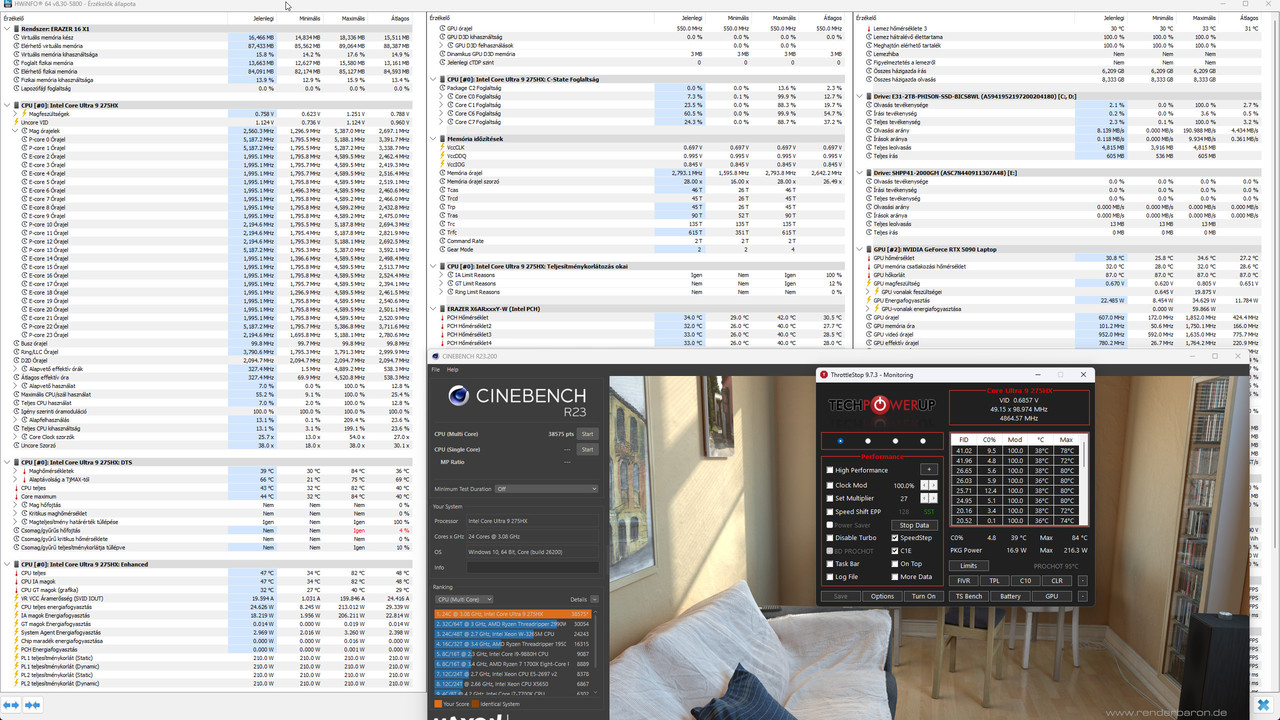The width and height of the screenshot is (1280, 720).
Task: Click the thermometer icon of PCH Hőmérséklet row
Action: [x=441, y=318]
